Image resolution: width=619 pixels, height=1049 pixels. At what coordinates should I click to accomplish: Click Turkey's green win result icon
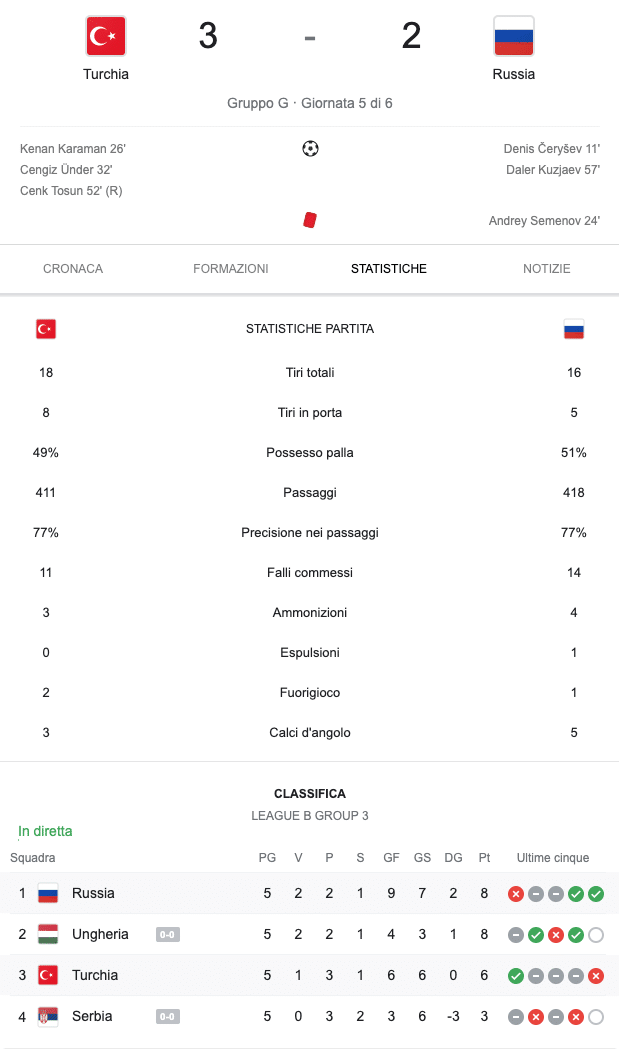pos(515,976)
